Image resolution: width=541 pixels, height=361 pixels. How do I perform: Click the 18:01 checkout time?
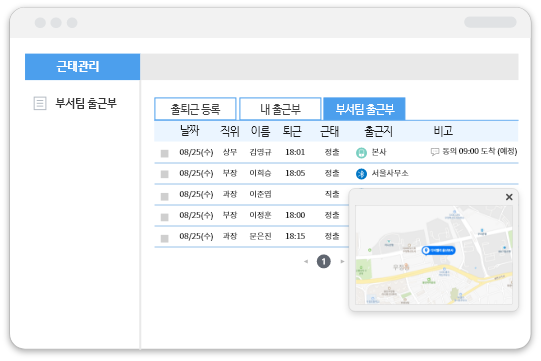[x=295, y=152]
